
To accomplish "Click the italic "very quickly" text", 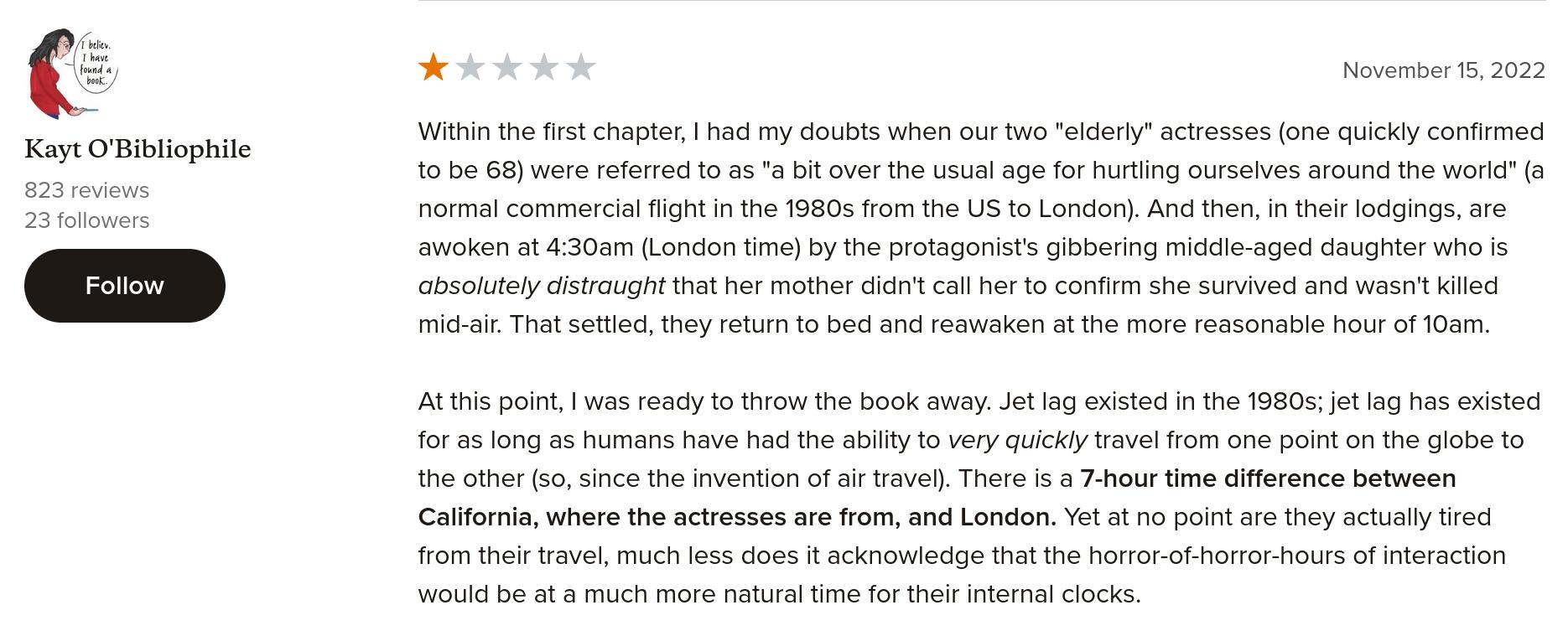I will [1017, 440].
